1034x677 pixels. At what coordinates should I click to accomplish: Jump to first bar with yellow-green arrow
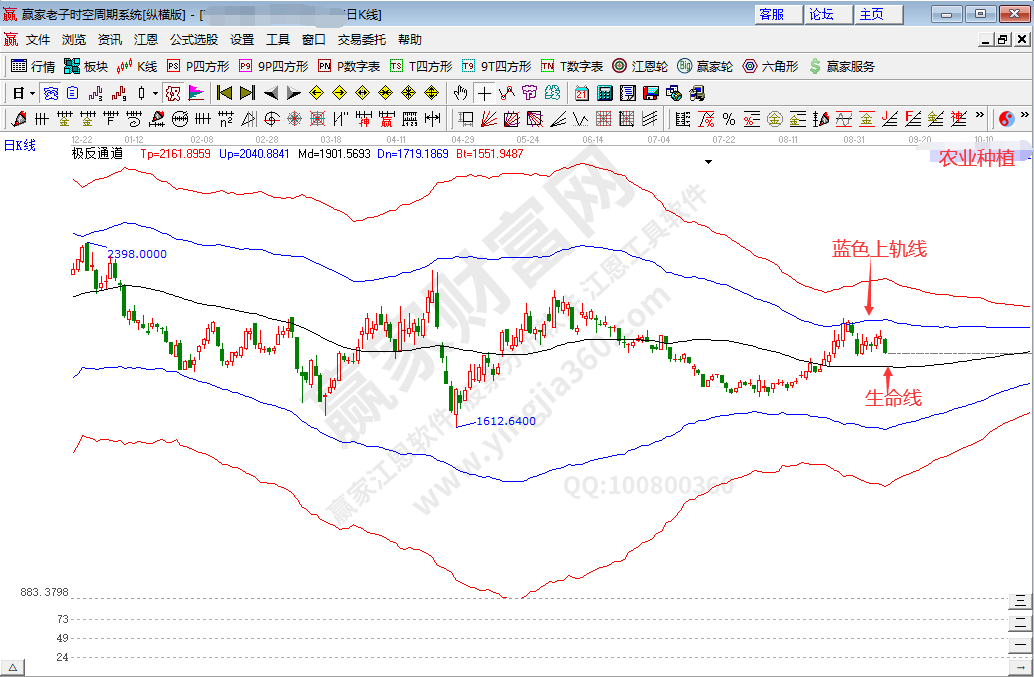pyautogui.click(x=224, y=93)
